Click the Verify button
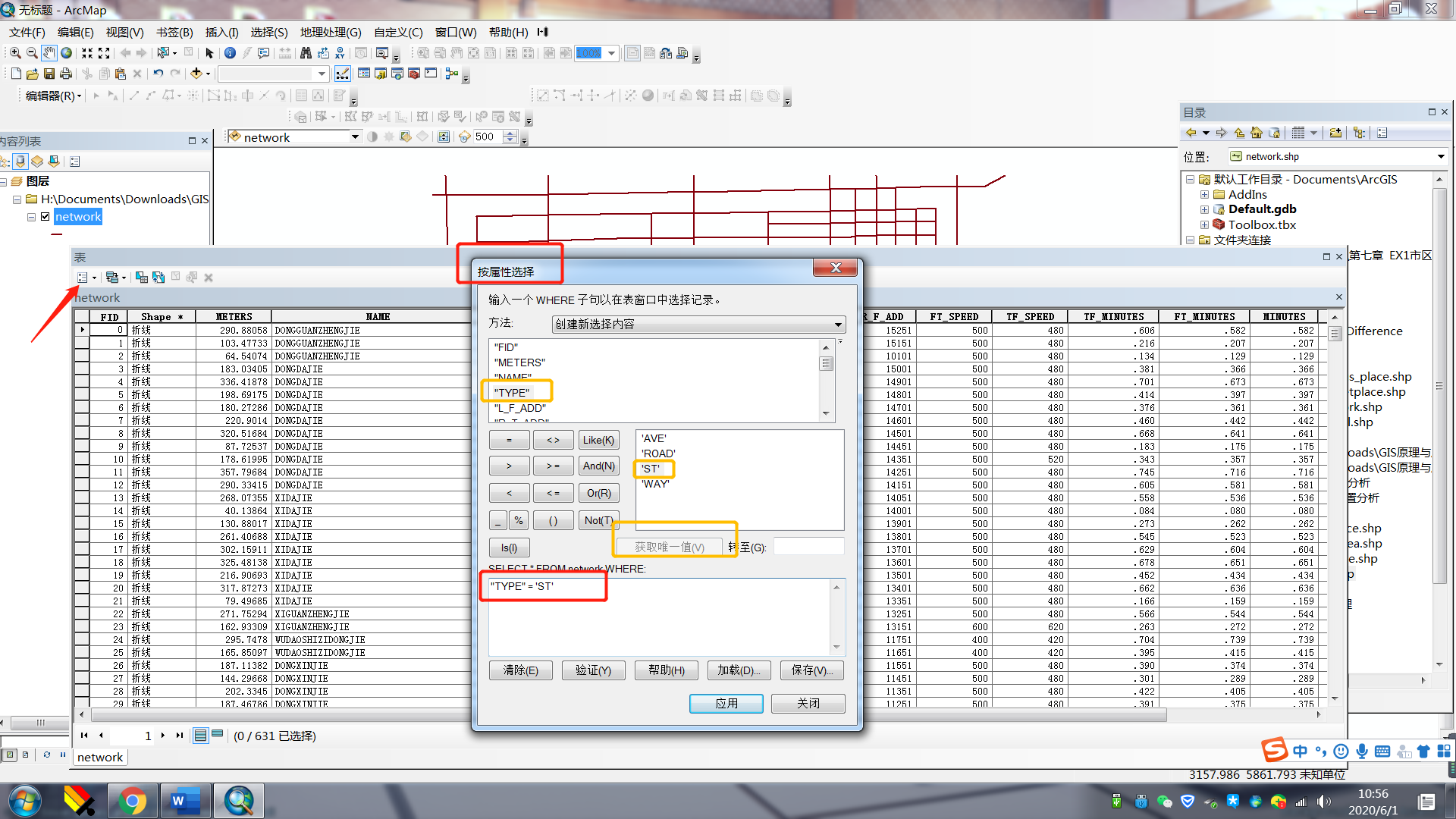1456x819 pixels. pos(593,670)
